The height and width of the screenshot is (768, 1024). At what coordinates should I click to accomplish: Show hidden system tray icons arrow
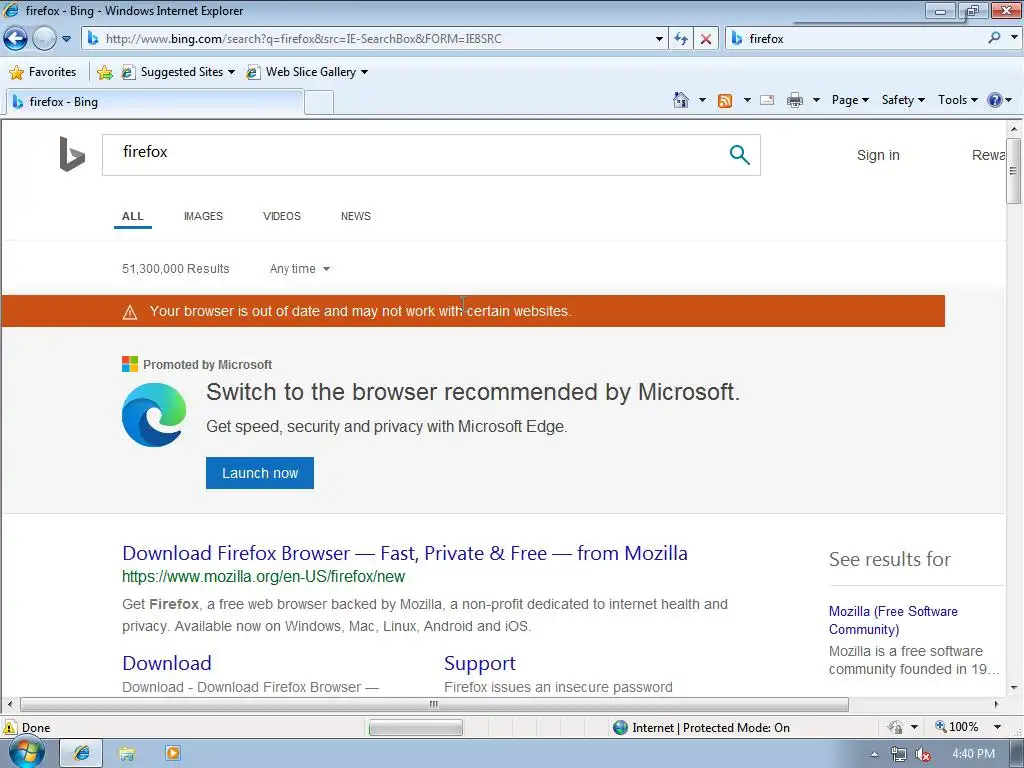tap(874, 754)
